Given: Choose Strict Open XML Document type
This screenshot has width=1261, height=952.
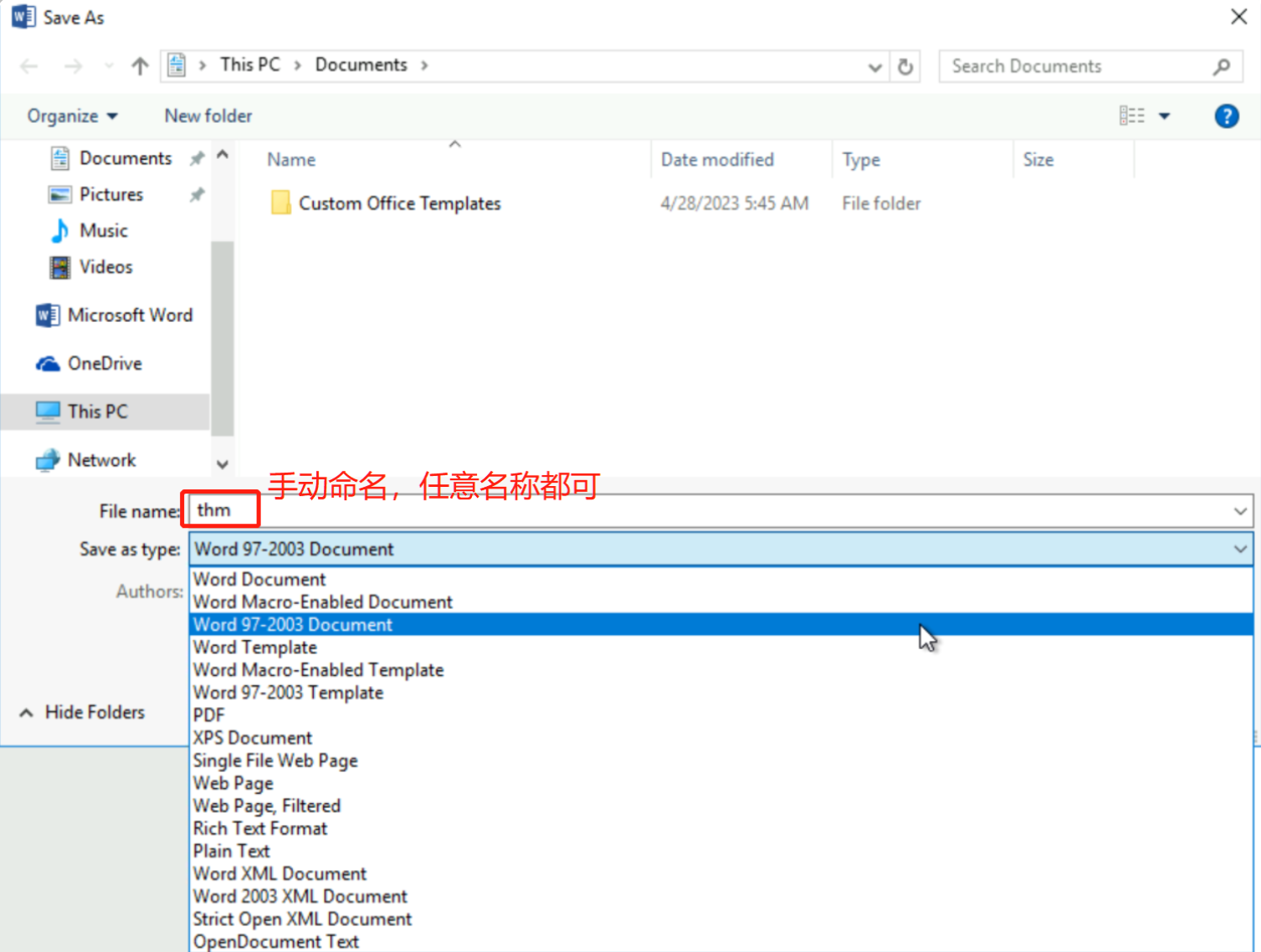Looking at the screenshot, I should point(721,919).
